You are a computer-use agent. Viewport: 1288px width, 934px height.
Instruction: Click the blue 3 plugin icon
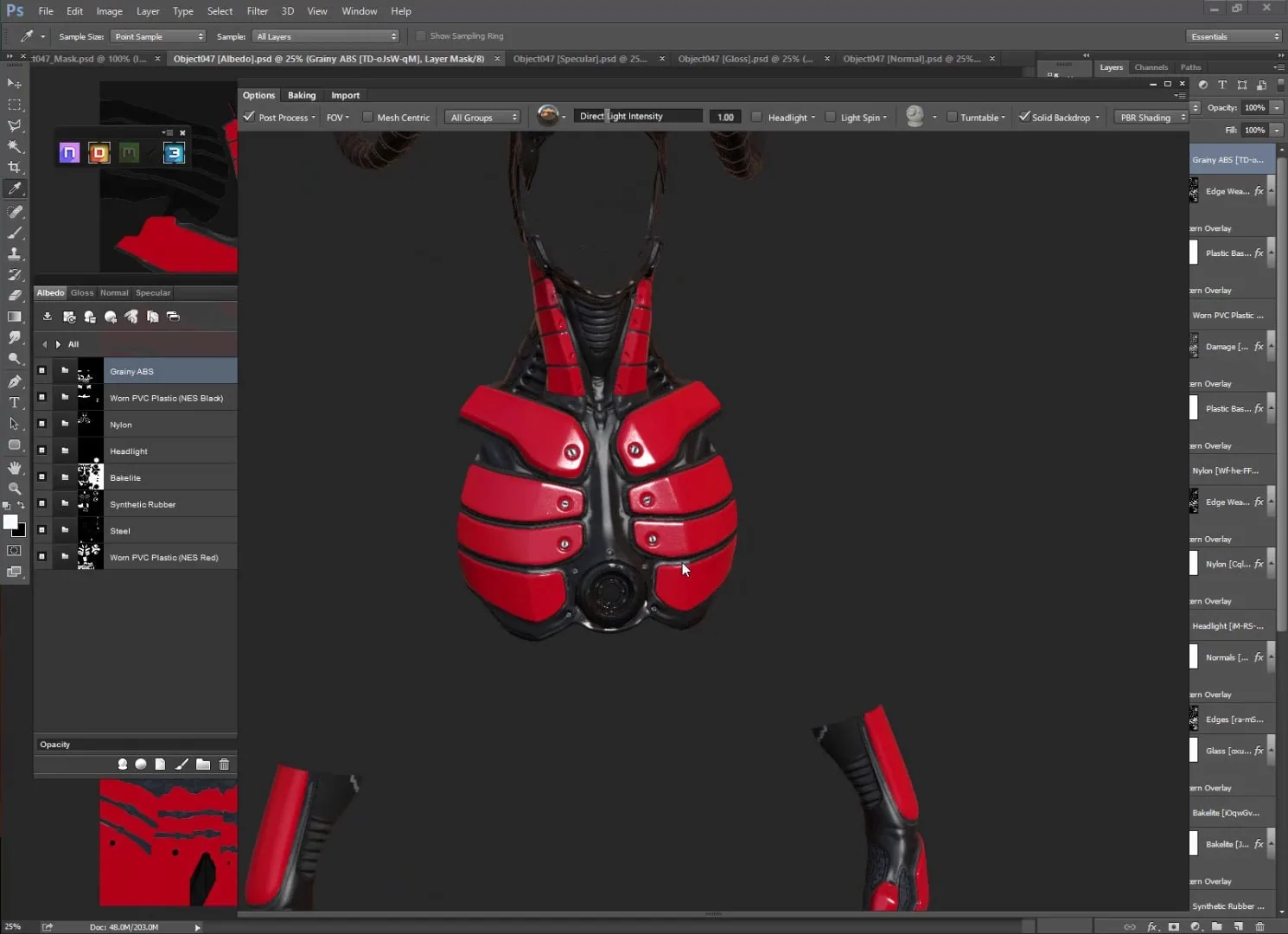coord(174,153)
